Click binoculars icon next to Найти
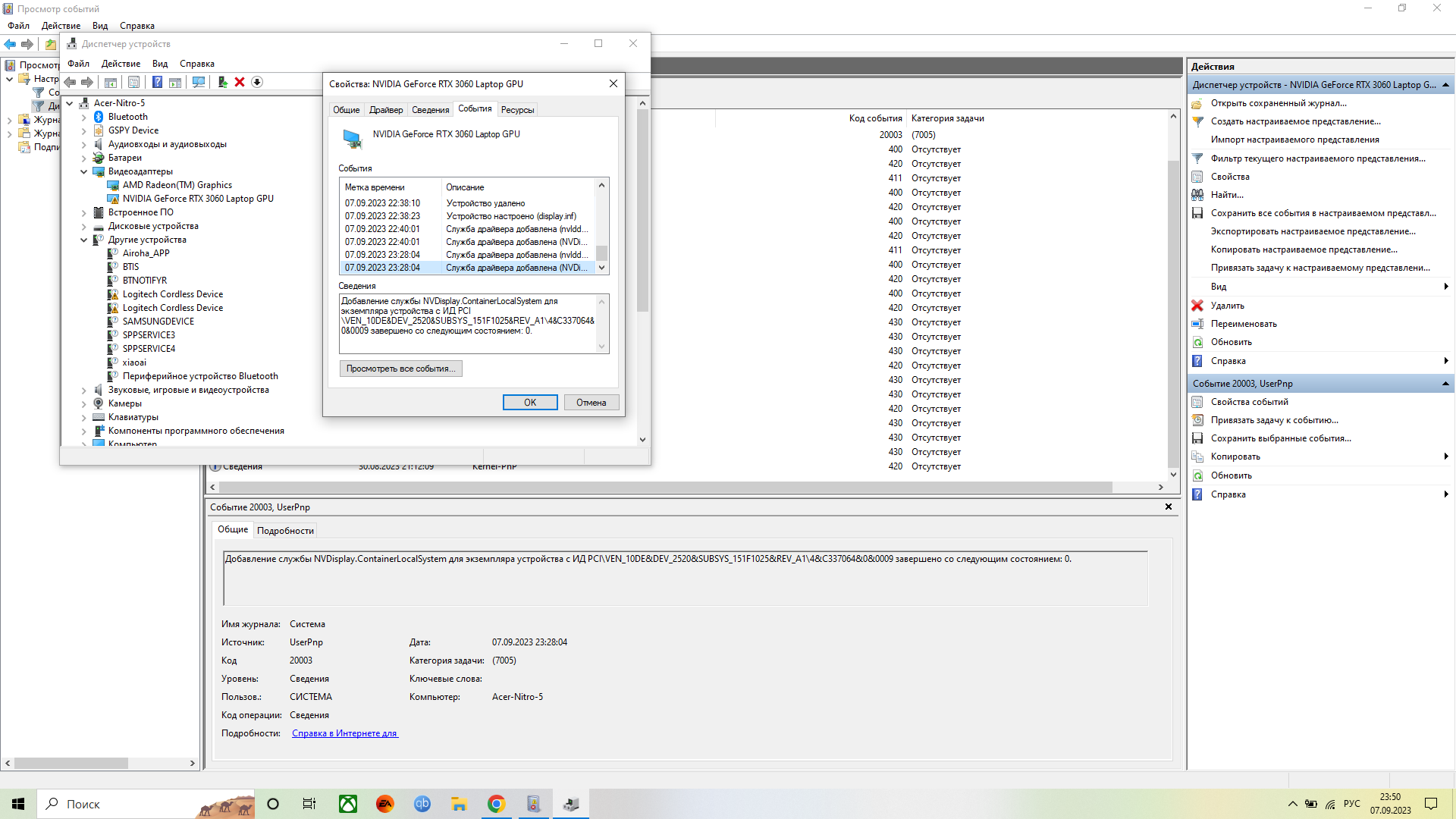Image resolution: width=1456 pixels, height=819 pixels. (x=1197, y=195)
